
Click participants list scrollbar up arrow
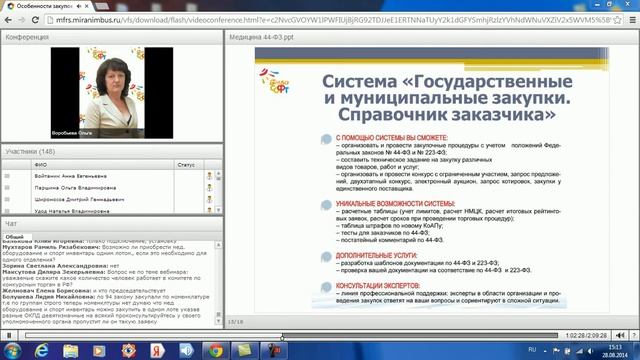click(218, 173)
